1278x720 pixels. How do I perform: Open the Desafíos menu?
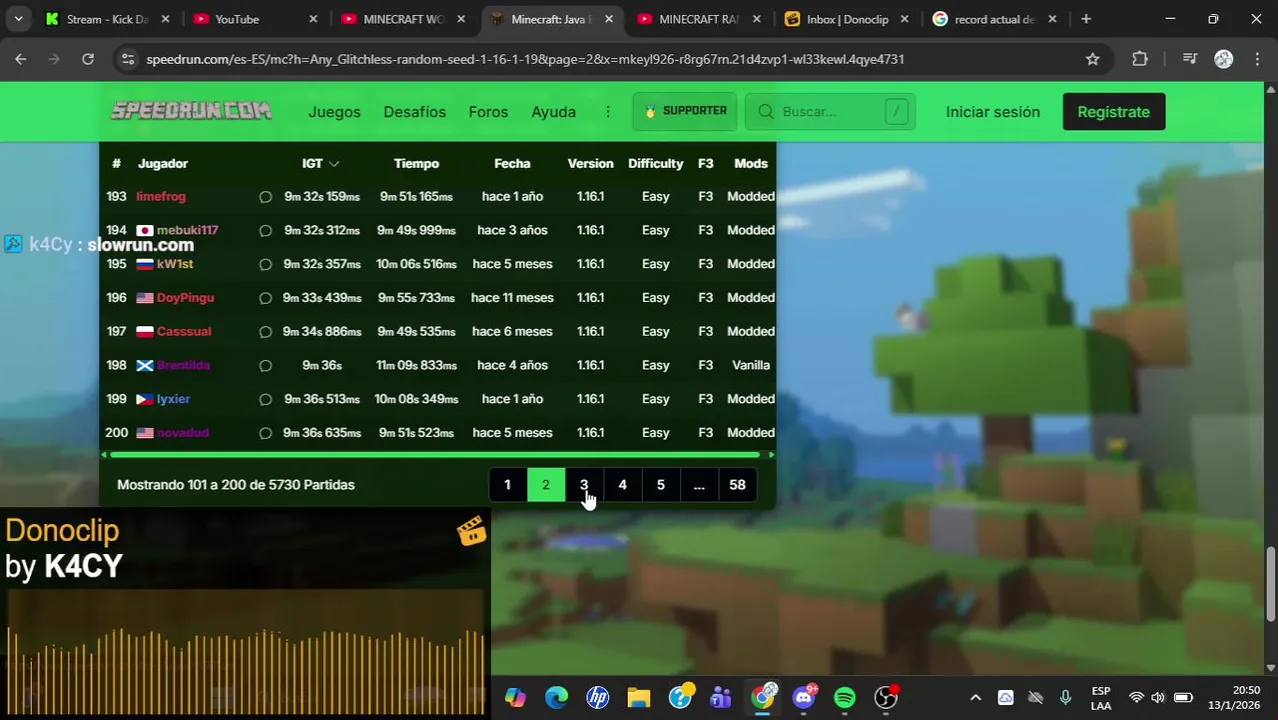(414, 112)
